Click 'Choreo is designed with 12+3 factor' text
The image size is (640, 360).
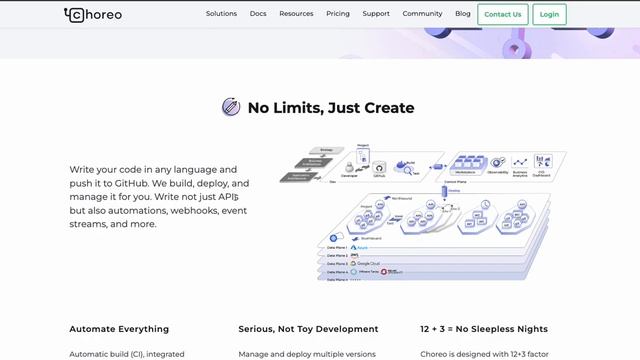[x=484, y=354]
